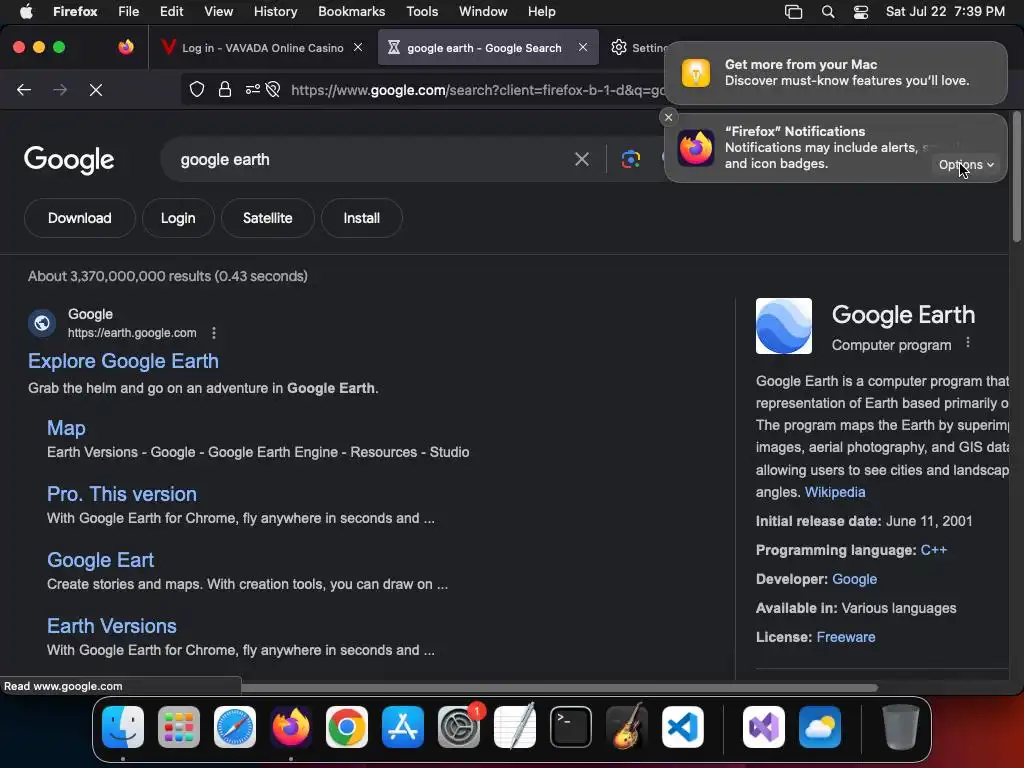Launch GarageBand from the Dock
The width and height of the screenshot is (1024, 768).
(x=627, y=727)
